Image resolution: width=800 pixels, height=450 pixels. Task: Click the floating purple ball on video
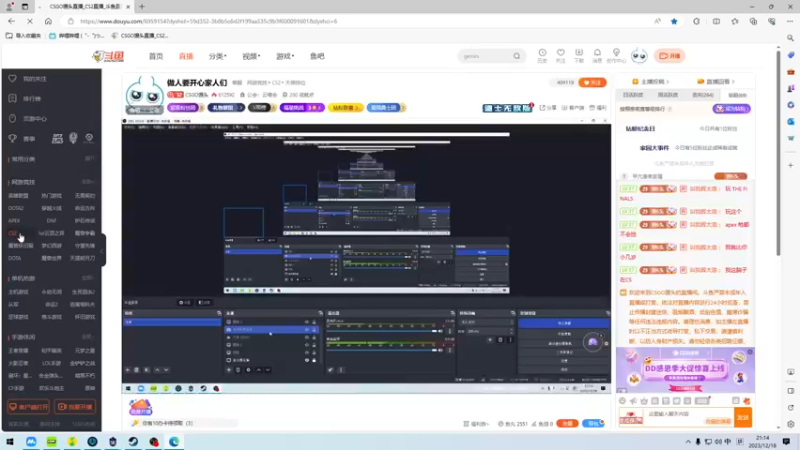(593, 342)
